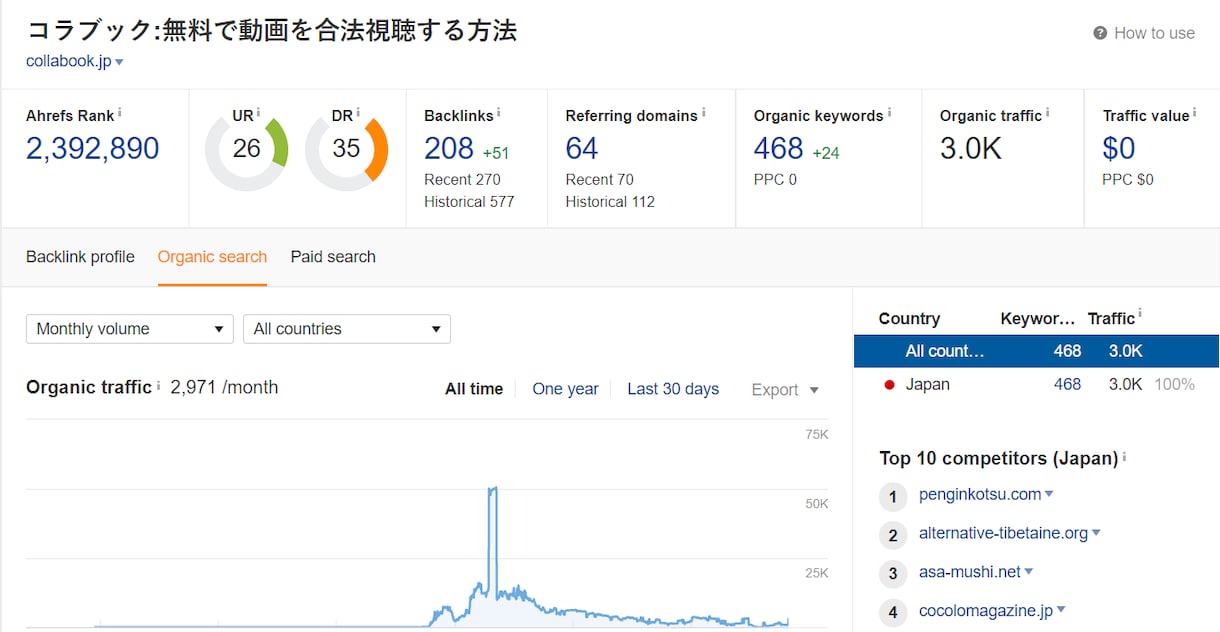
Task: Expand the collabook.jp domain dropdown arrow
Action: pyautogui.click(x=119, y=62)
